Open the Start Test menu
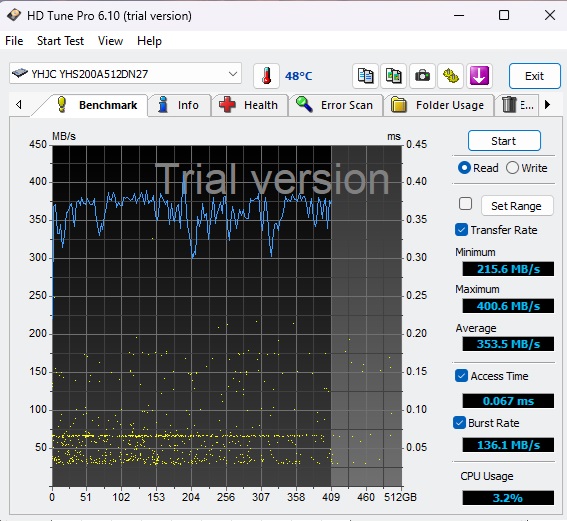The height and width of the screenshot is (521, 567). [60, 41]
